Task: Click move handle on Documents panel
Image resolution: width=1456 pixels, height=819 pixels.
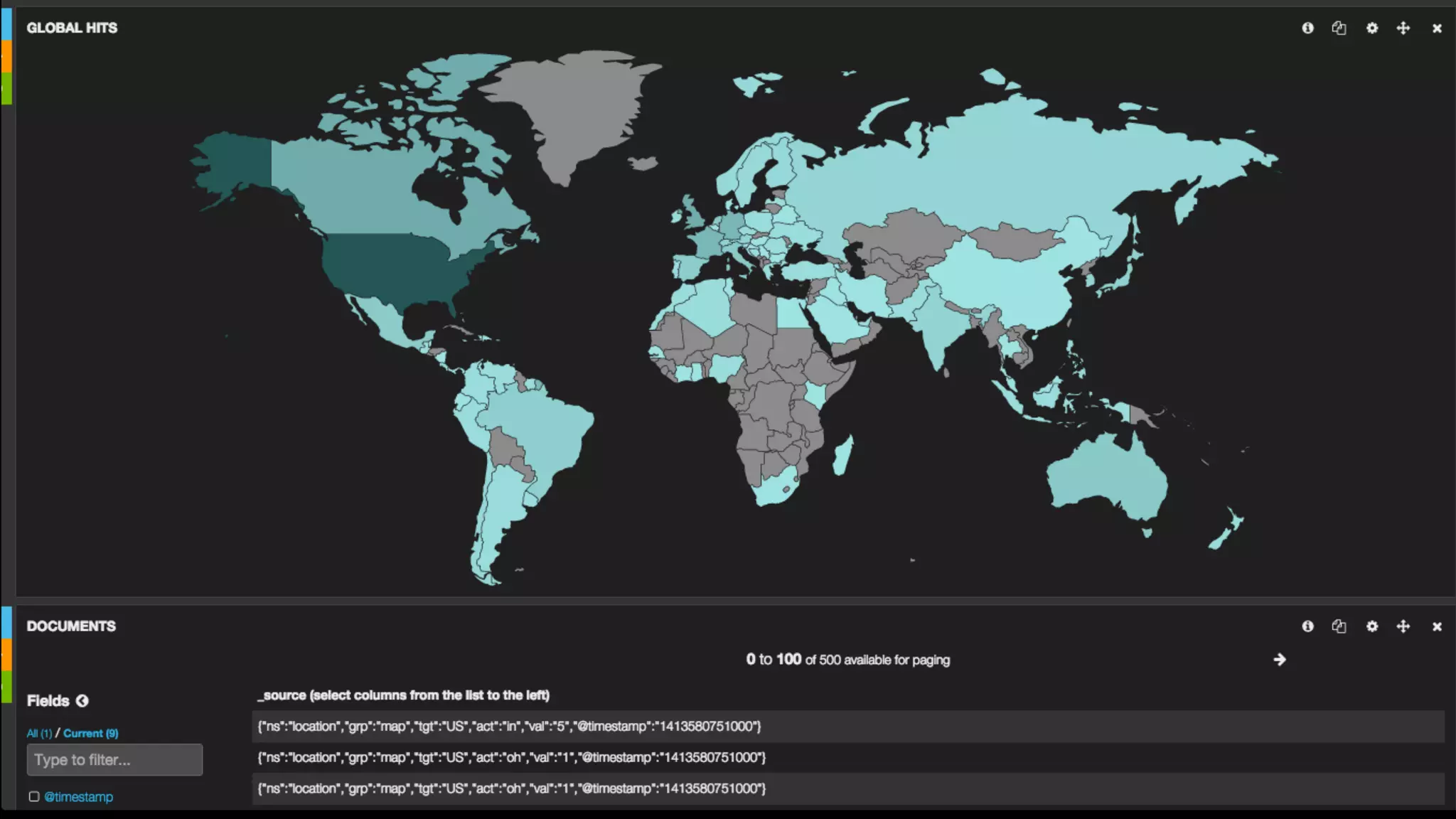Action: [x=1403, y=626]
